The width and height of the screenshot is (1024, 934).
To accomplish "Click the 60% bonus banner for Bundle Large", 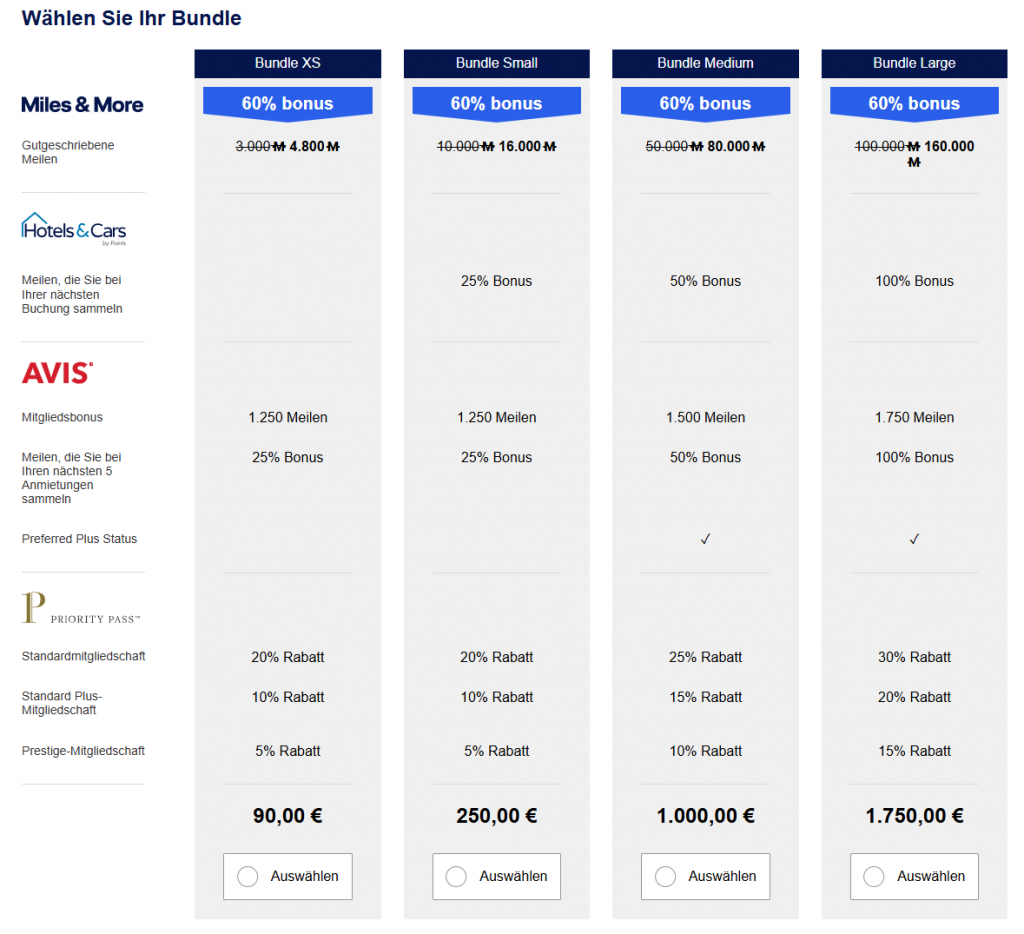I will (x=914, y=103).
